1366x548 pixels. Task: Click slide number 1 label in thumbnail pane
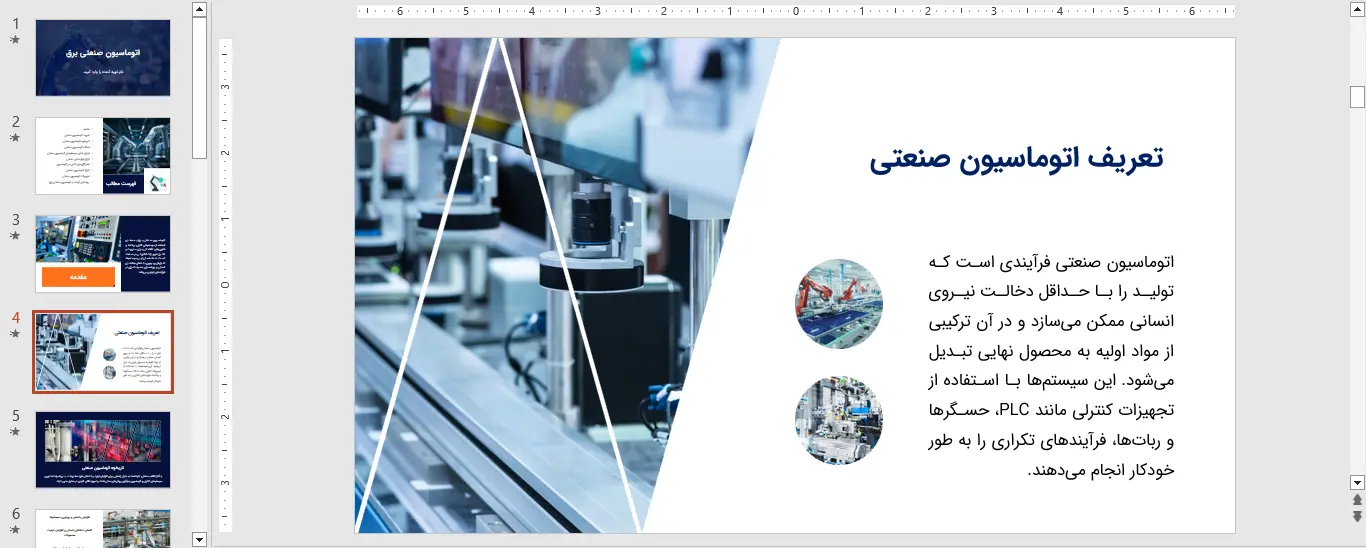tap(15, 24)
